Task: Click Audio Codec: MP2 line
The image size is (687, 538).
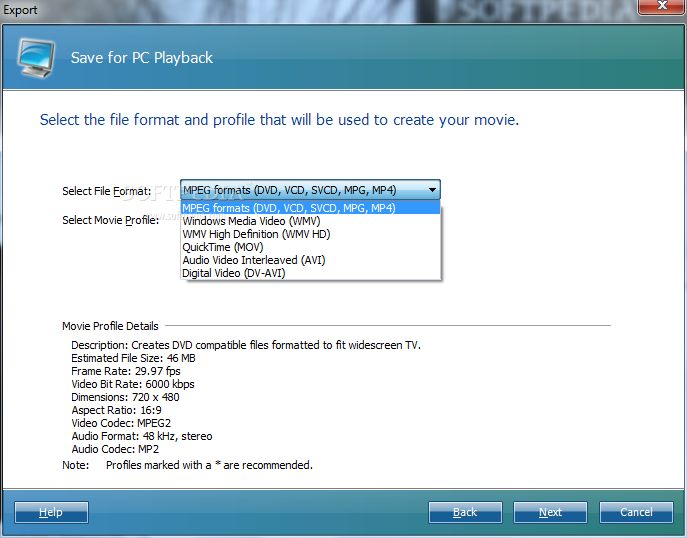Action: (x=115, y=449)
